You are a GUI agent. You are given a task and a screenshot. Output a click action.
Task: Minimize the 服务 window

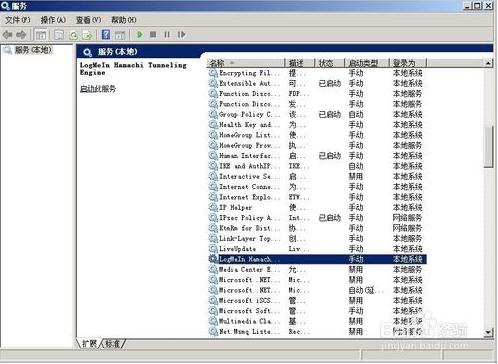tap(468, 6)
